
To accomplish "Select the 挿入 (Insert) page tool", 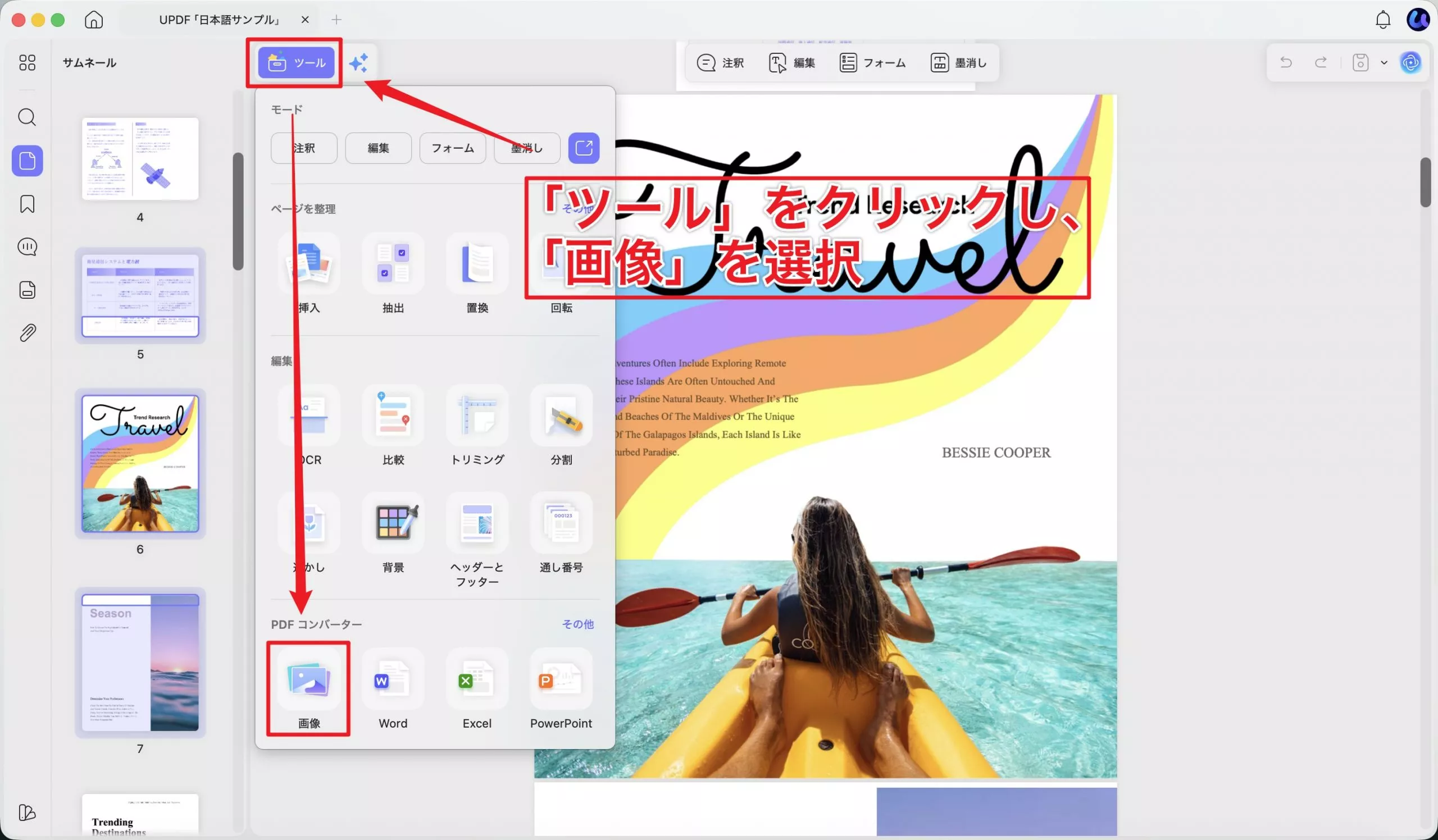I will pos(309,273).
